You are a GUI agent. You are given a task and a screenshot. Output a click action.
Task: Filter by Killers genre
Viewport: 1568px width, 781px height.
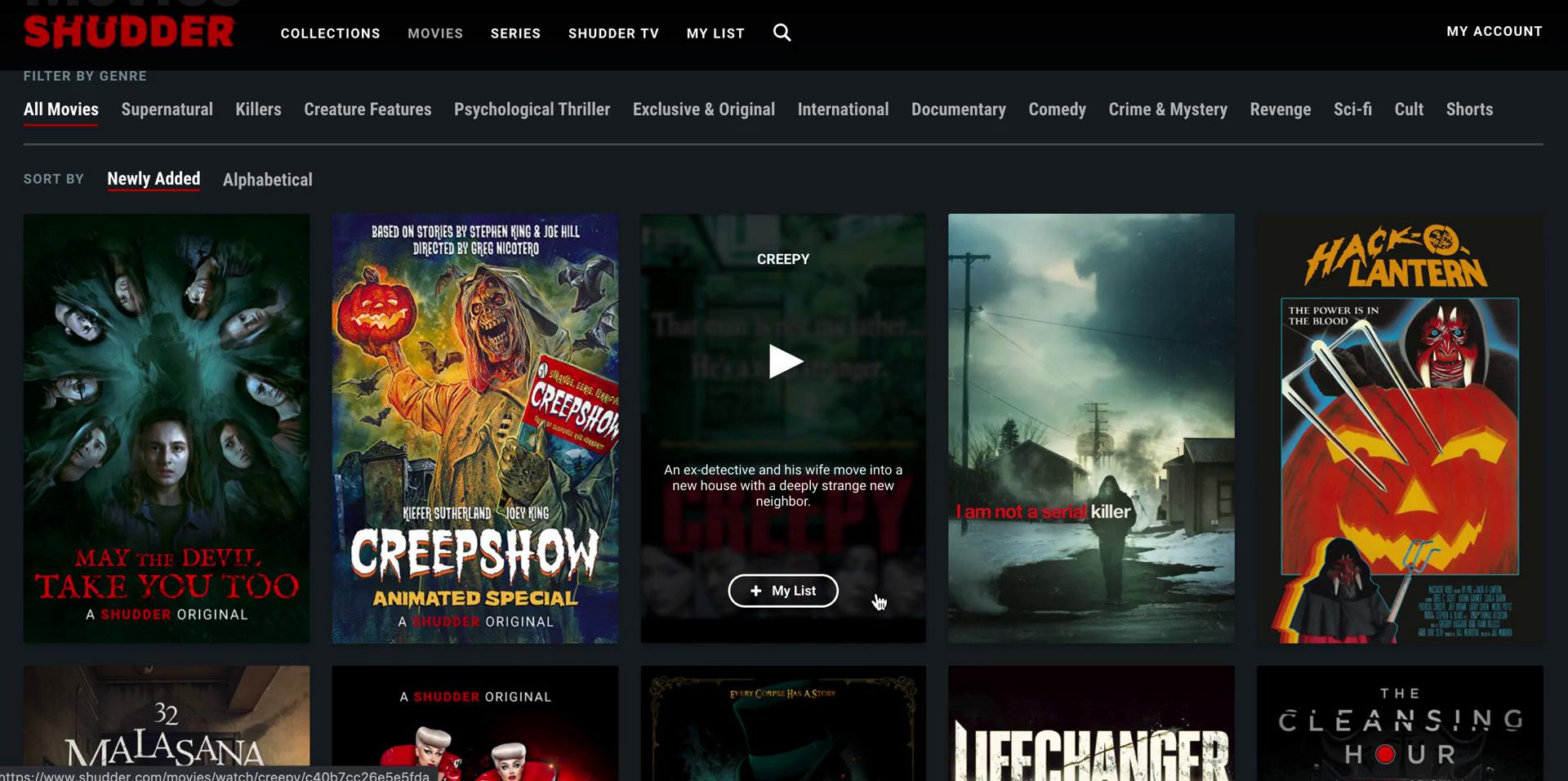258,109
